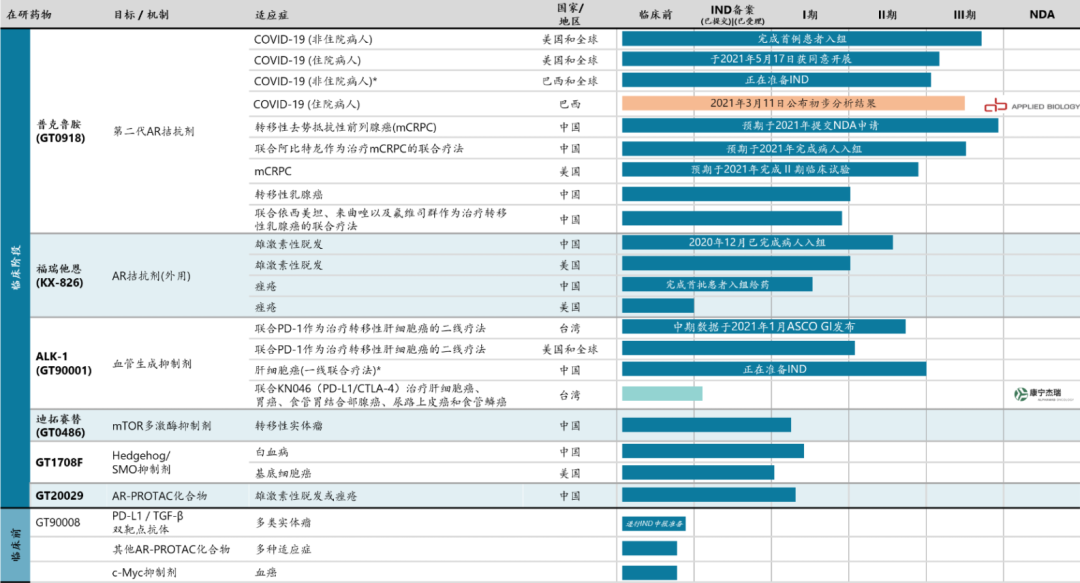Click the 2020年12月已完成病人入组 bar

click(757, 243)
